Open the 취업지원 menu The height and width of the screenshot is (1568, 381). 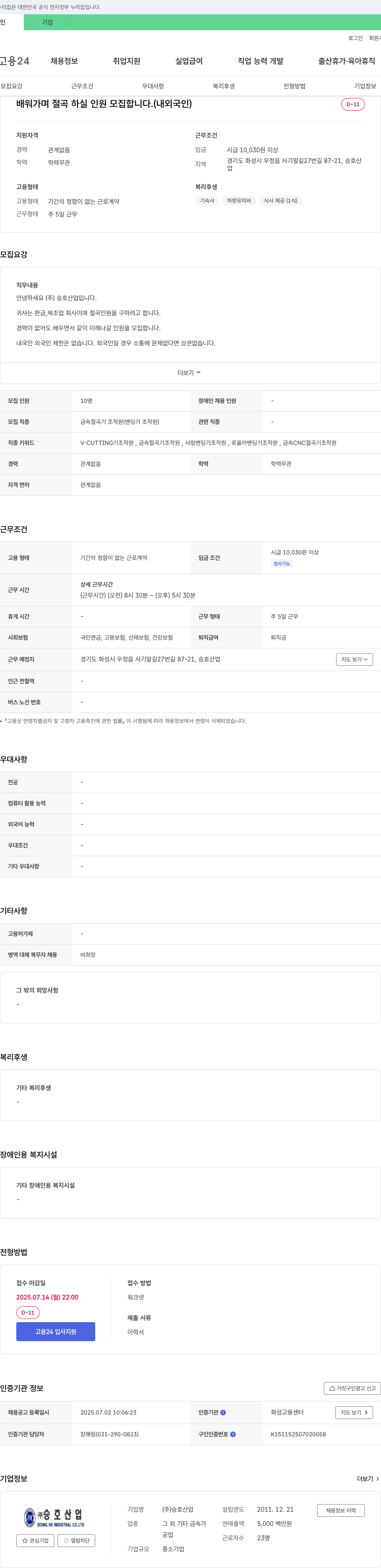[x=126, y=61]
